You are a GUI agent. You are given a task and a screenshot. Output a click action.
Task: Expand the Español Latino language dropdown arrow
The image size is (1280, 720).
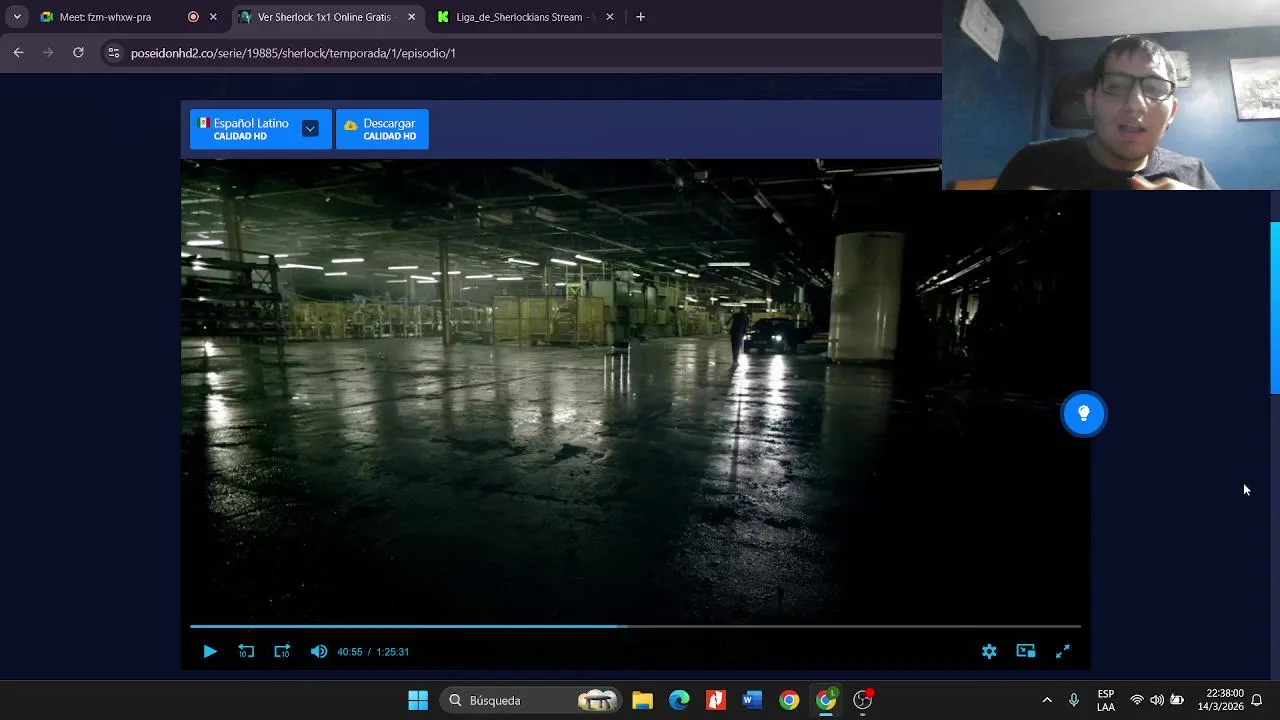pyautogui.click(x=310, y=129)
